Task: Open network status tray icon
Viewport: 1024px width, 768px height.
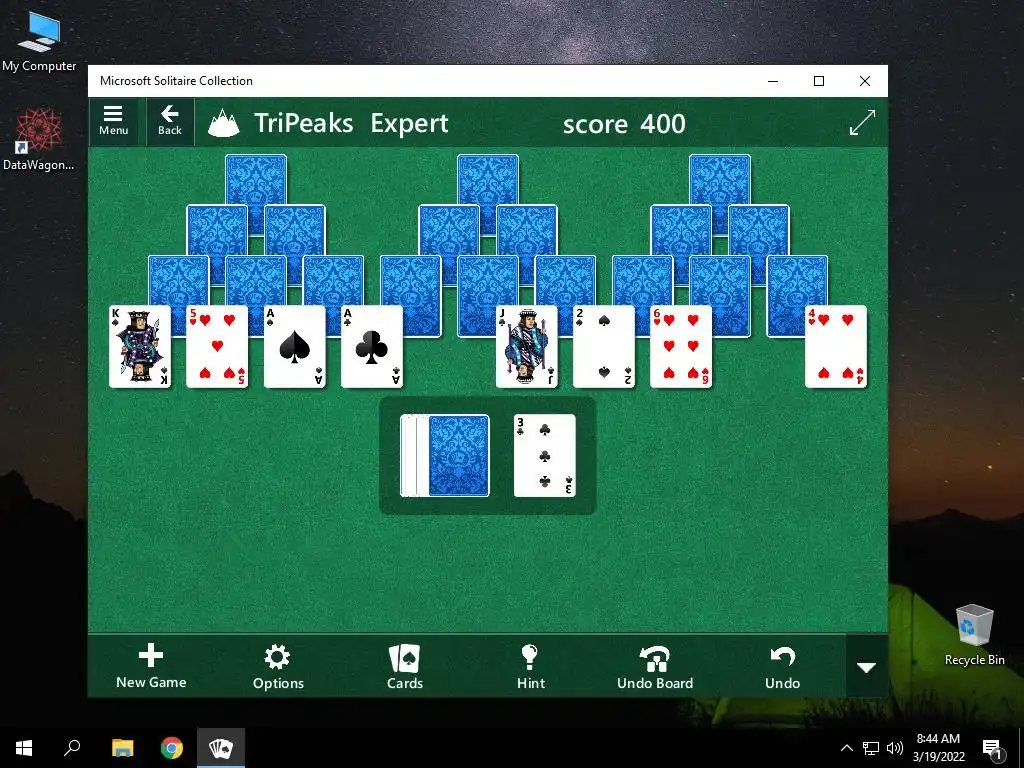Action: 871,748
